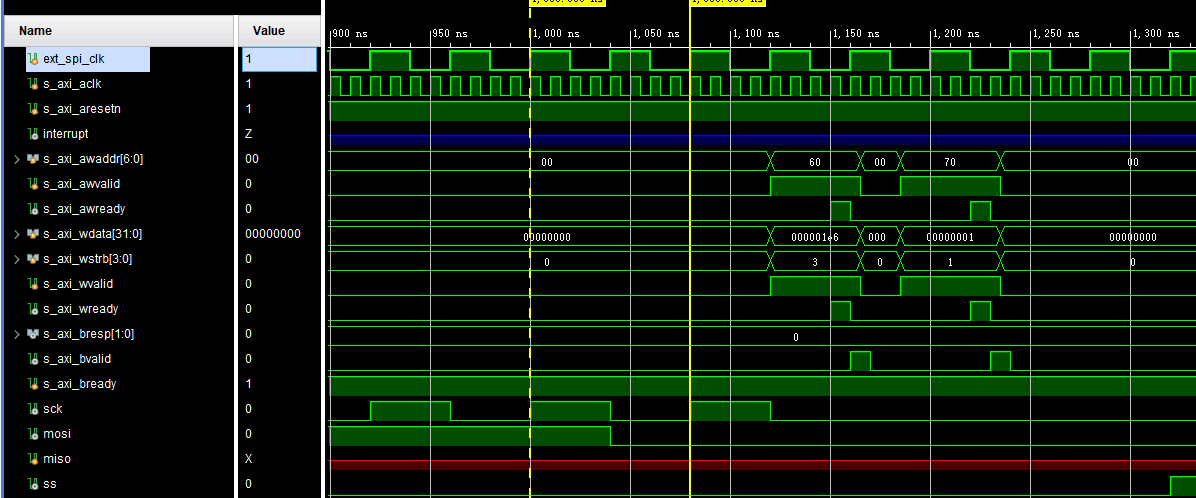Image resolution: width=1196 pixels, height=498 pixels.
Task: Select the ext_spi_clk signal name
Action: click(x=73, y=59)
